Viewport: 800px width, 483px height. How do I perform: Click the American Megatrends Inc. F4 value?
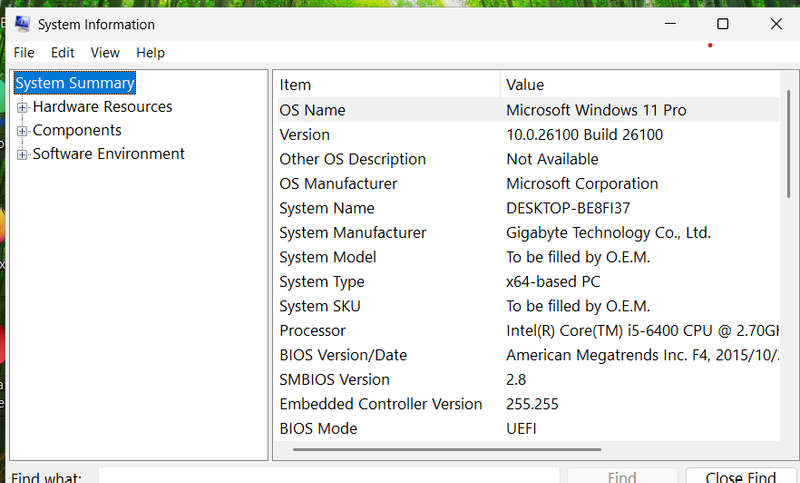point(642,355)
